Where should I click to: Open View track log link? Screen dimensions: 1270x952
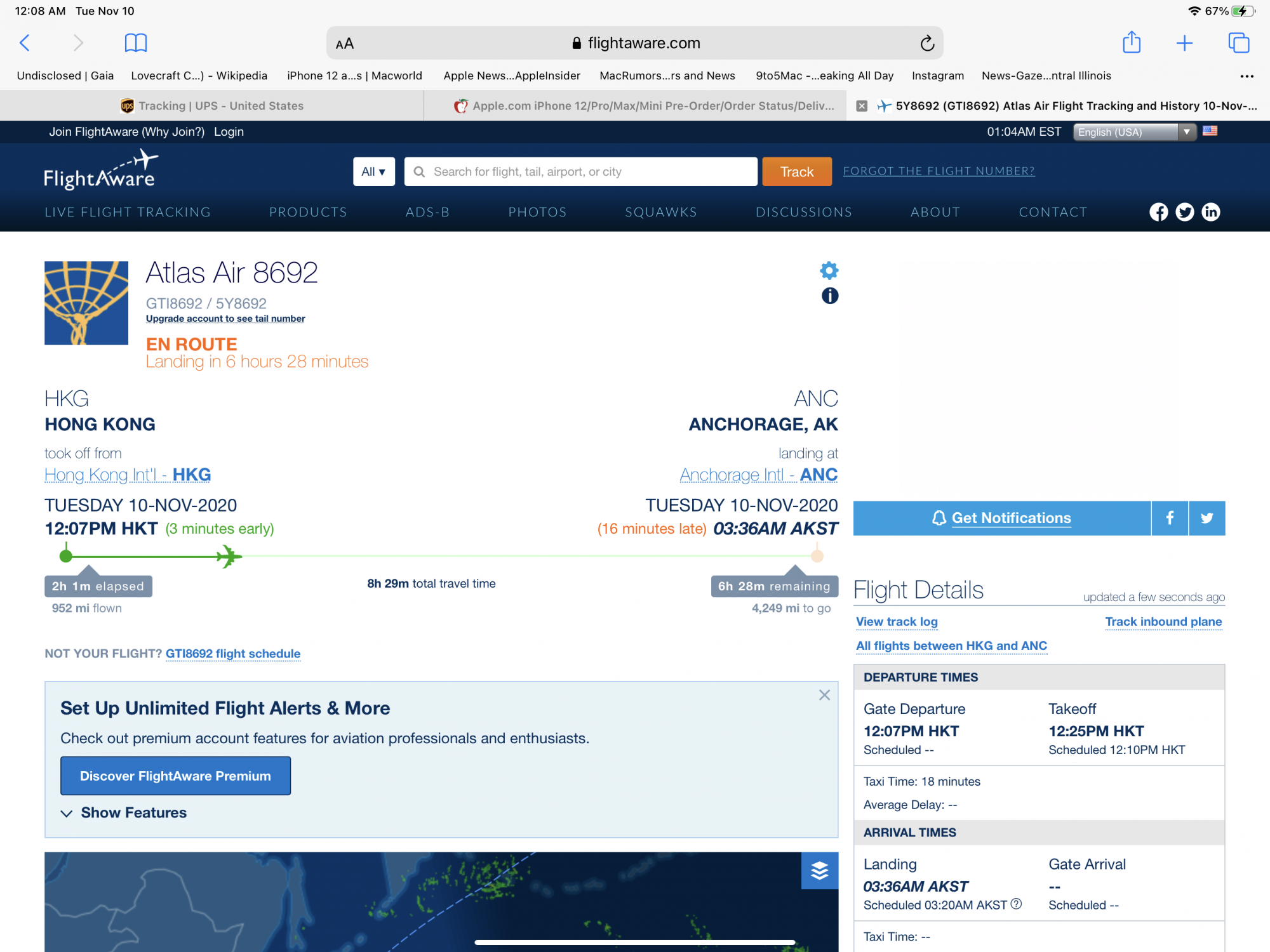(897, 622)
